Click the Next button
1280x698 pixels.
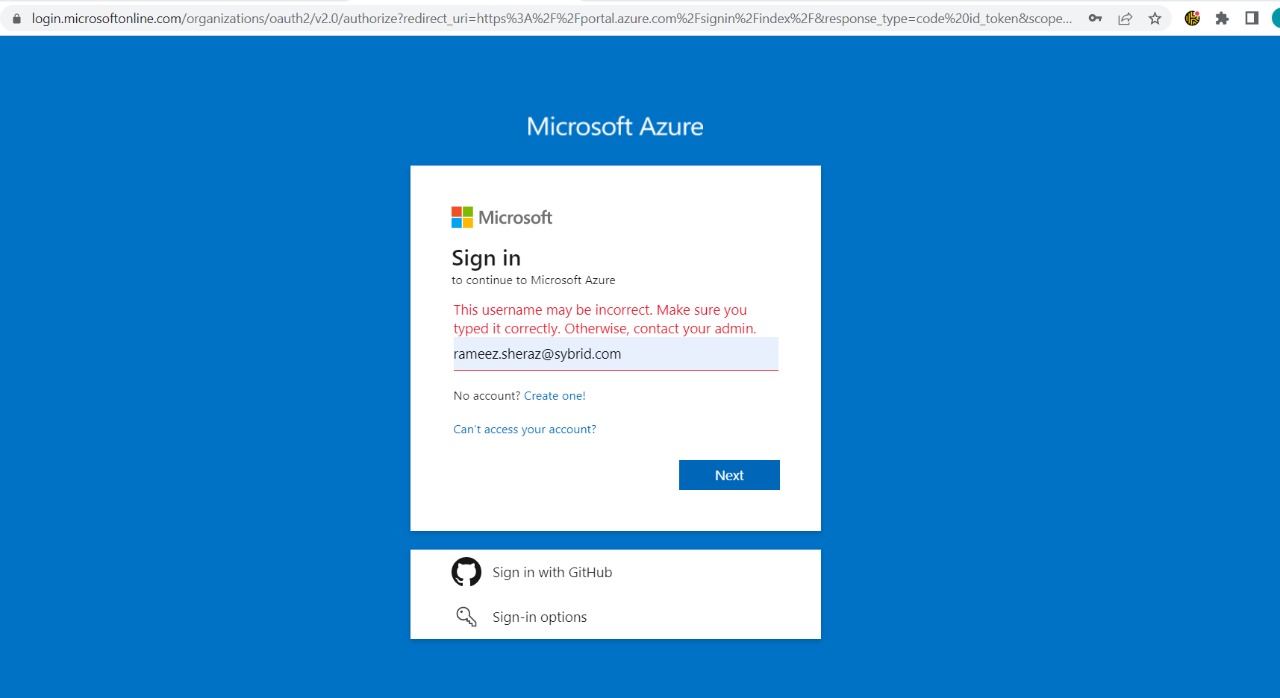pos(729,475)
